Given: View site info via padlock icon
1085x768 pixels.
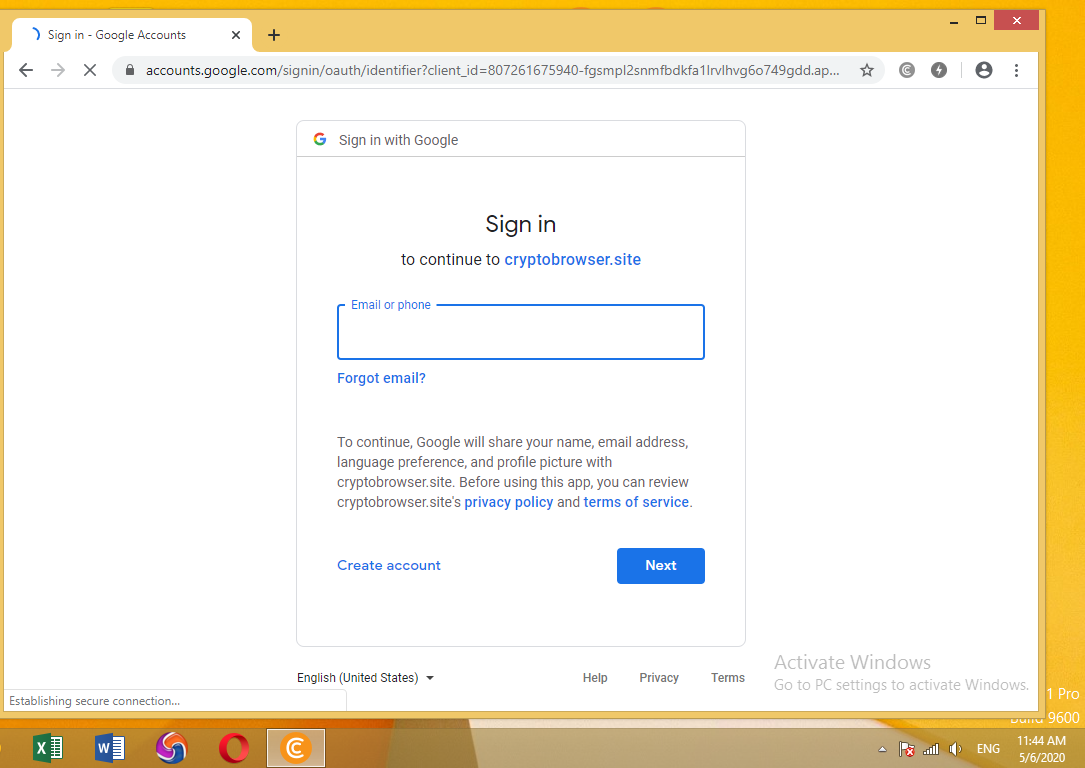Looking at the screenshot, I should tap(130, 70).
